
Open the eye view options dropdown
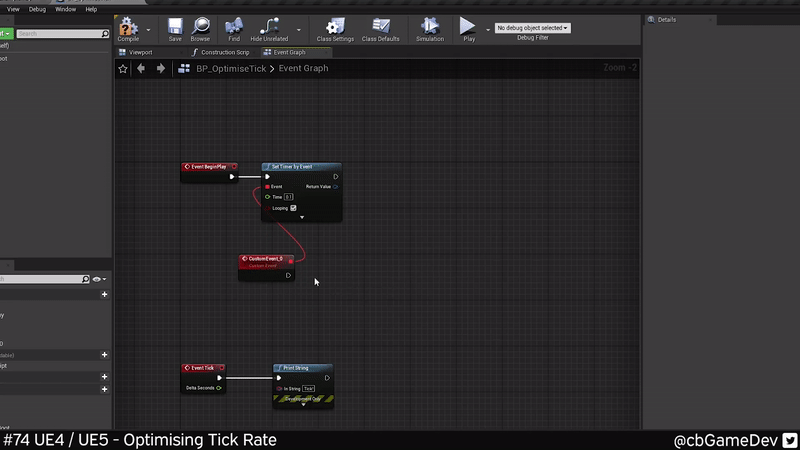[x=100, y=279]
